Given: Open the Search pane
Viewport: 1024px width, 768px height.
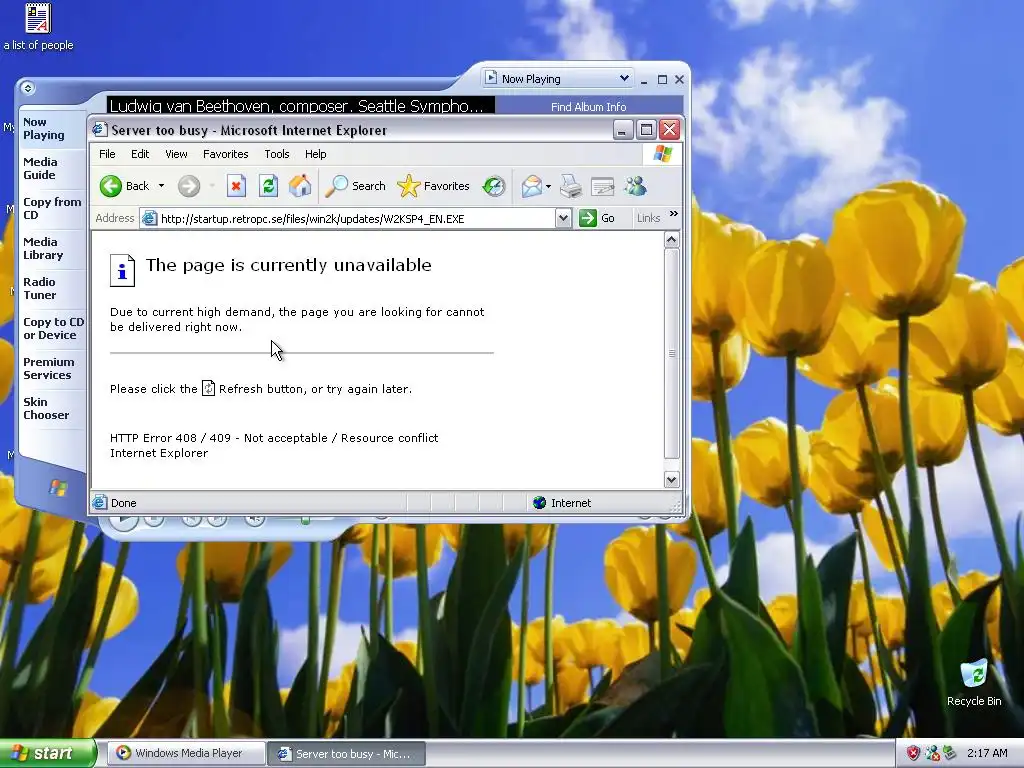Looking at the screenshot, I should 356,186.
